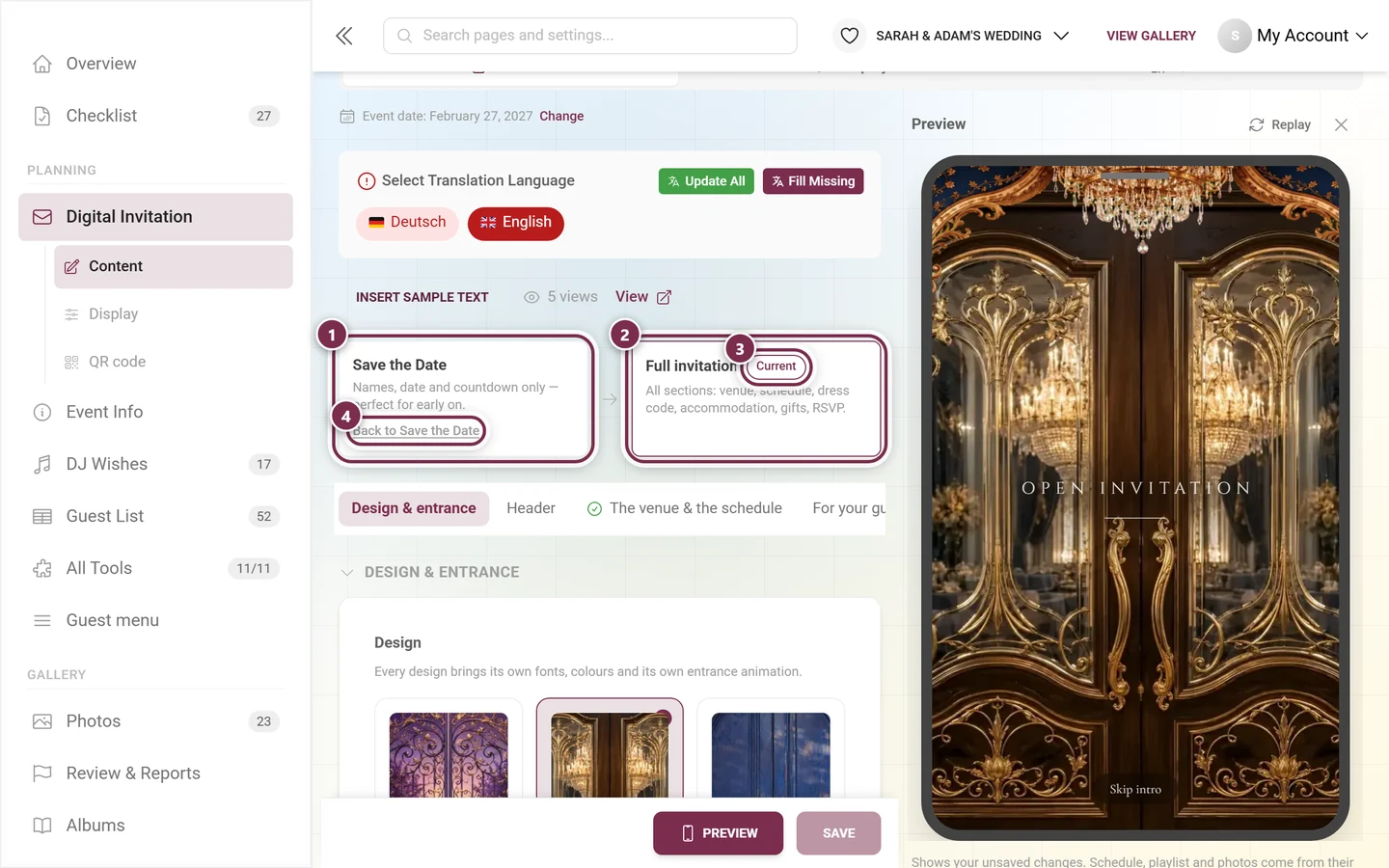Click Change next to event date
Image resolution: width=1389 pixels, height=868 pixels.
pos(561,117)
